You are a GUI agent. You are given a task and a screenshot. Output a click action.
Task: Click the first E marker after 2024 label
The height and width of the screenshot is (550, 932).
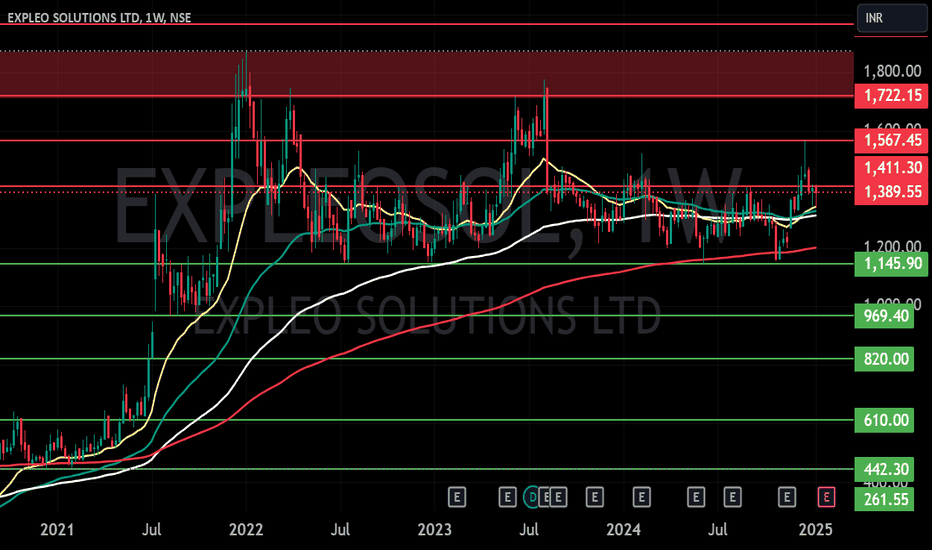click(641, 497)
